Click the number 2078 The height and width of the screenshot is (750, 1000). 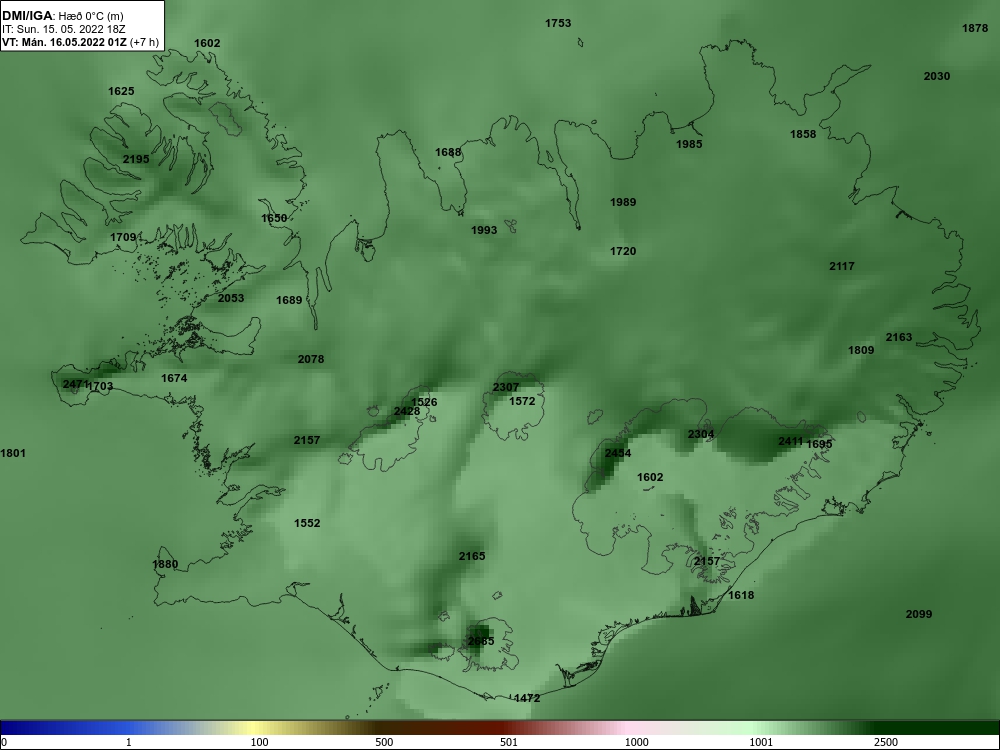tap(311, 359)
